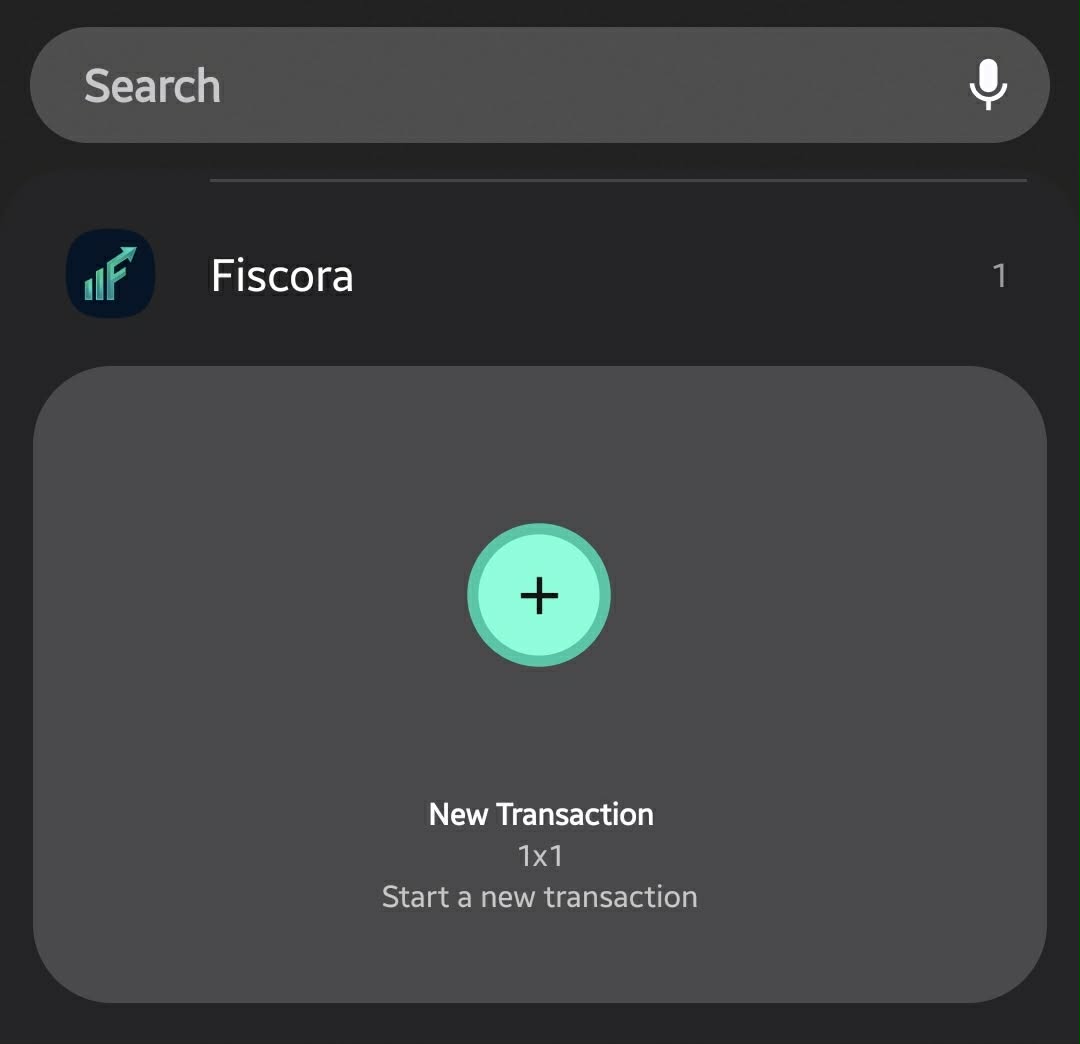Tap Start a new transaction text
This screenshot has width=1080, height=1044.
pyautogui.click(x=539, y=897)
